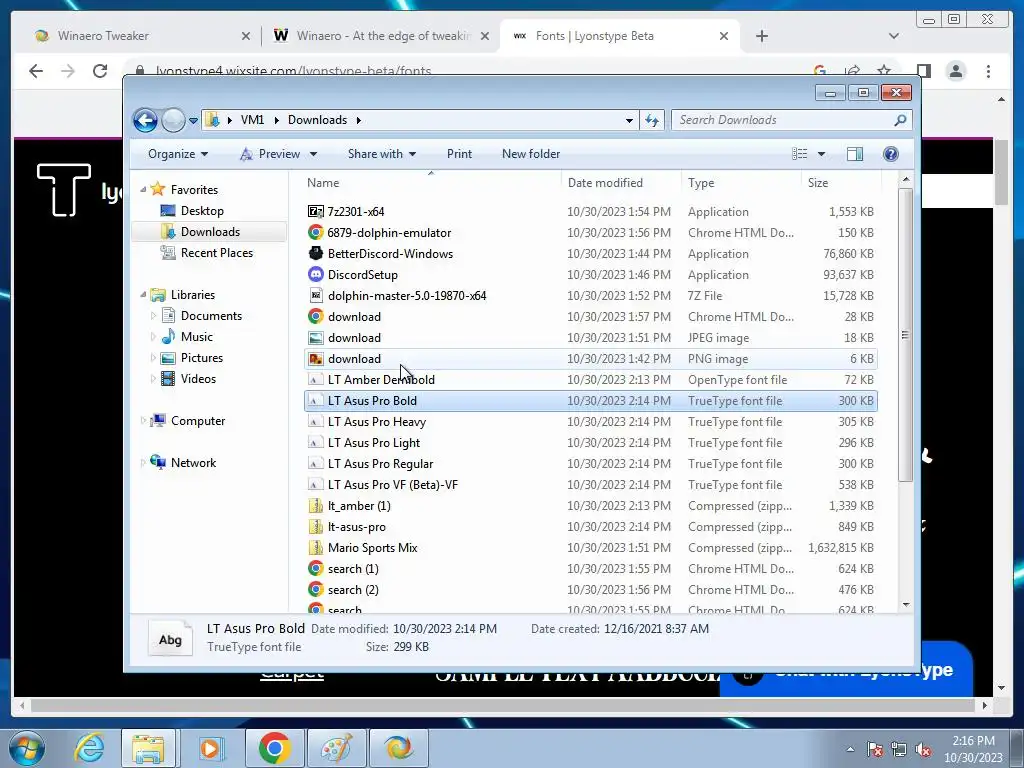This screenshot has width=1024, height=768.
Task: Open the address bar history dropdown arrow
Action: tap(629, 120)
